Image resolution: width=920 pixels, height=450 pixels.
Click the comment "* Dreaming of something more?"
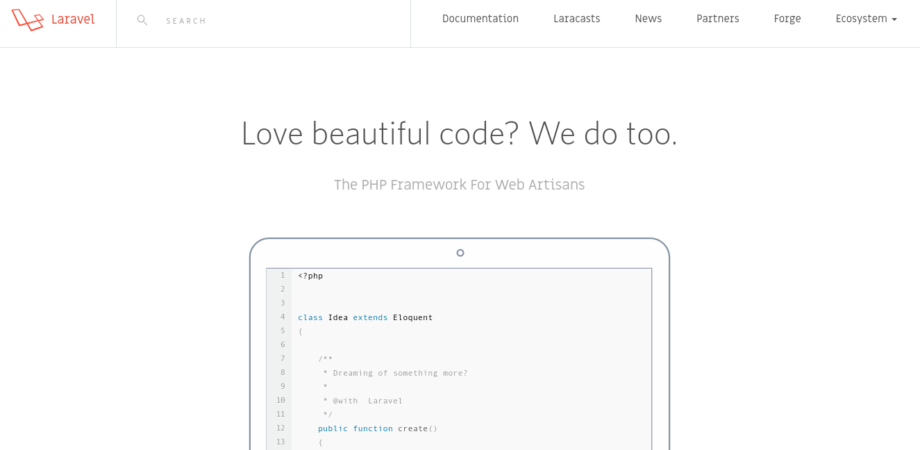[x=395, y=373]
